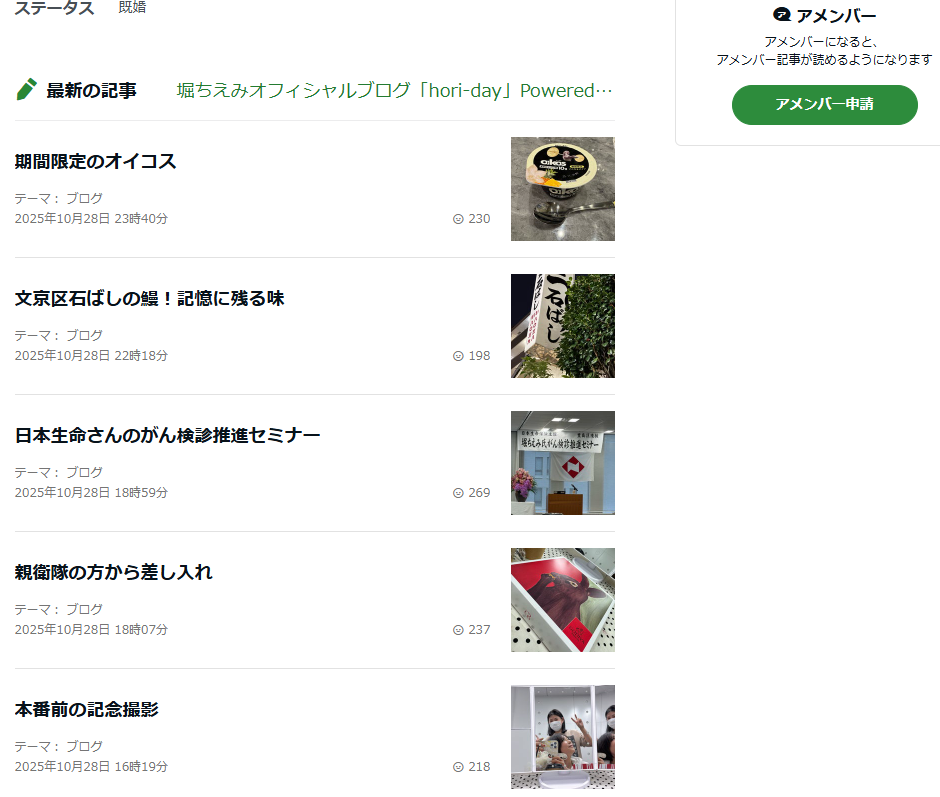Click the smiley reaction icon showing 198
The height and width of the screenshot is (797, 940).
[x=458, y=356]
